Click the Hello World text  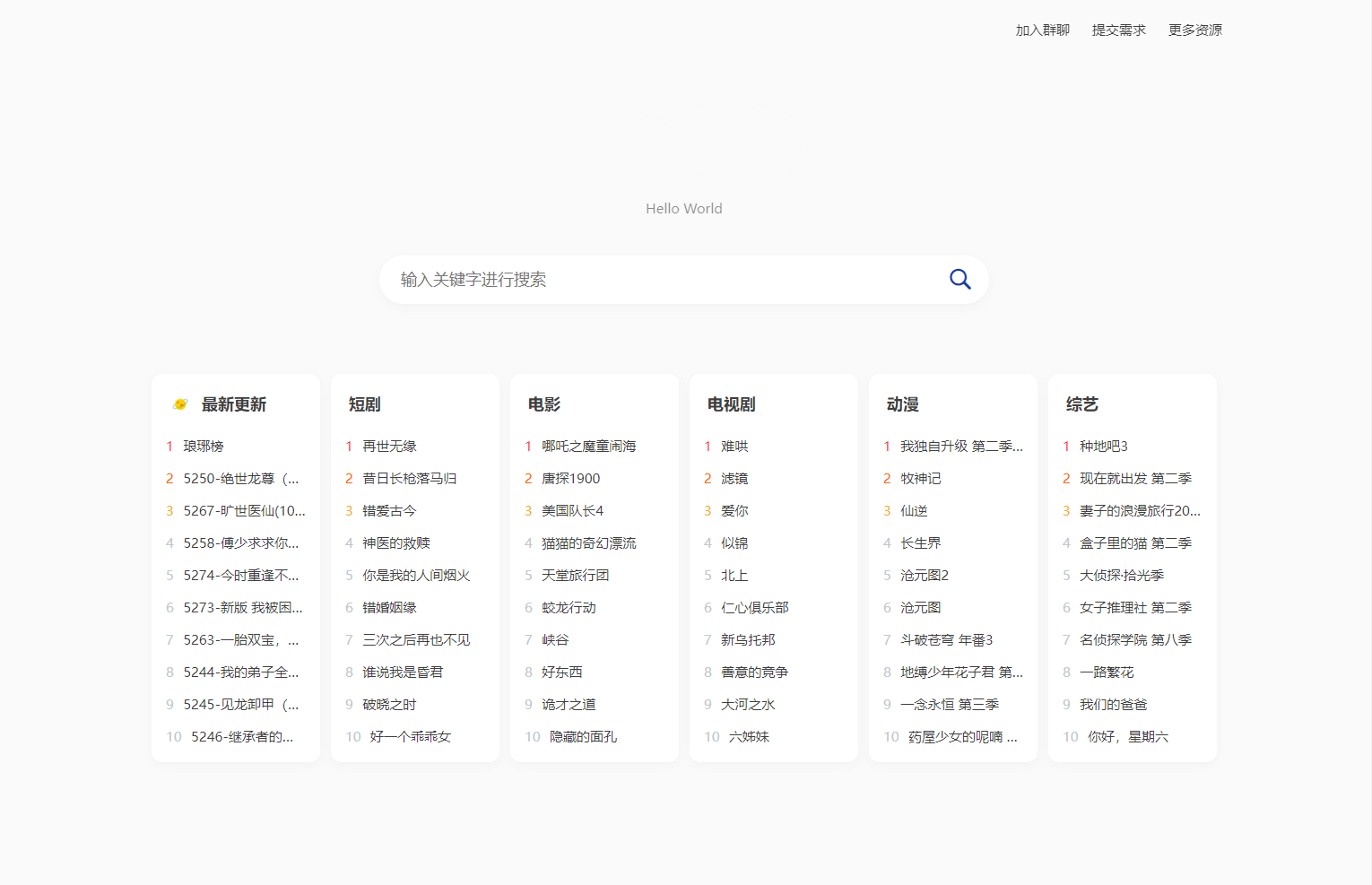click(x=683, y=208)
